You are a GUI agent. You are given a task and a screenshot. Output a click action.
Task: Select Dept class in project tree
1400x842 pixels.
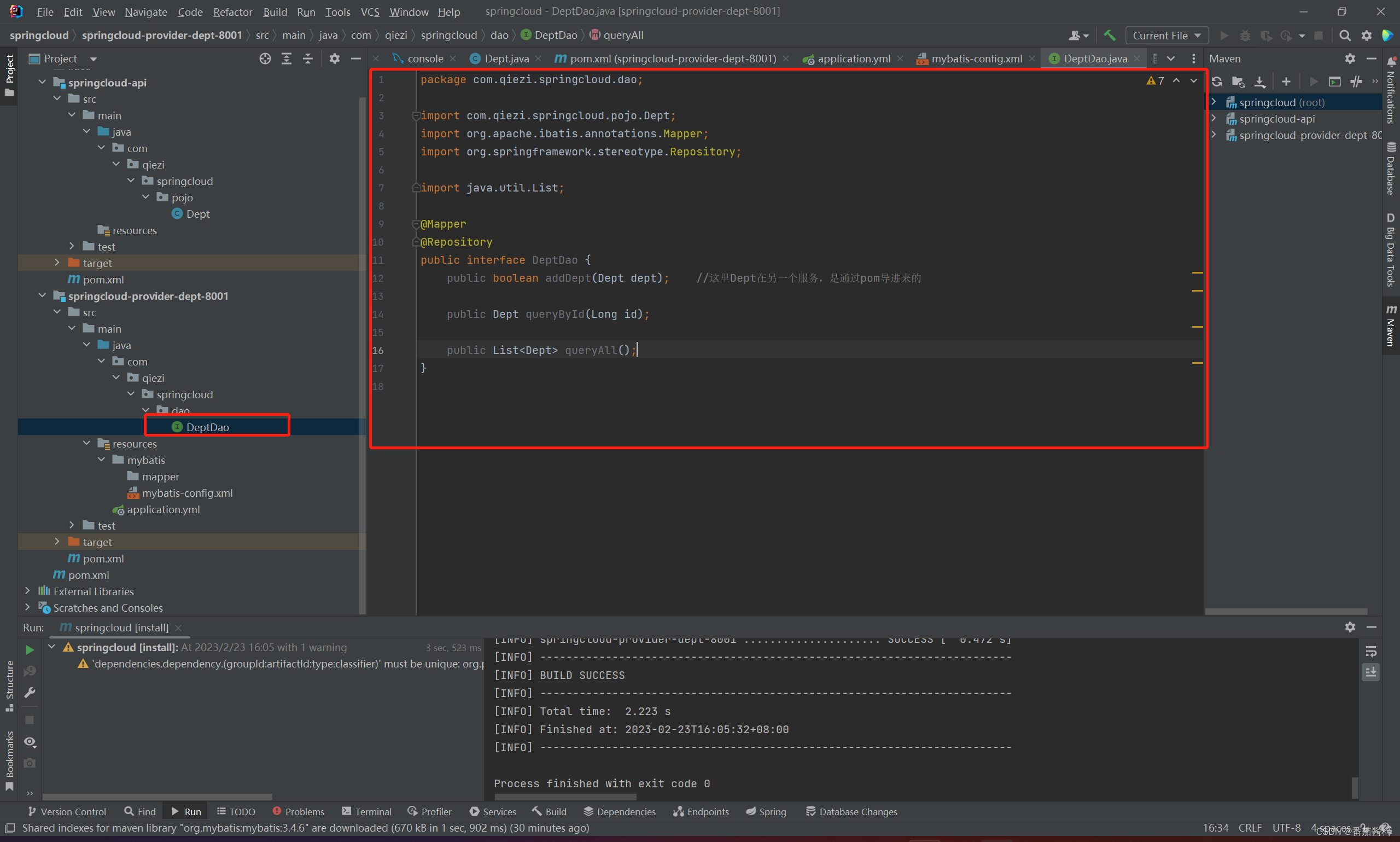(x=197, y=214)
